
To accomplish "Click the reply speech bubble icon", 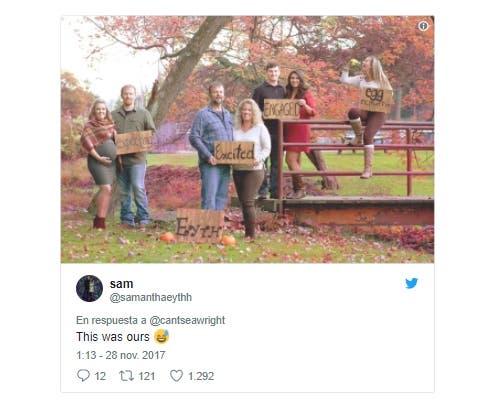I will 83,376.
